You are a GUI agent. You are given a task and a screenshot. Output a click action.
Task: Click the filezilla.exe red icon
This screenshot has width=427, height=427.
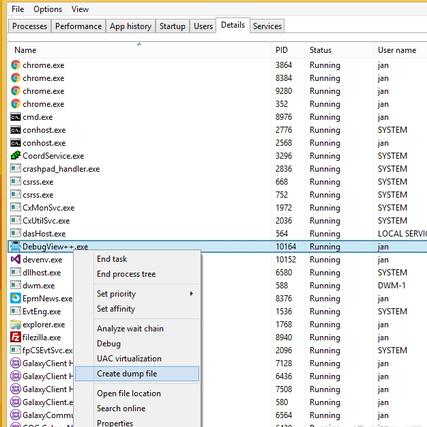point(15,337)
